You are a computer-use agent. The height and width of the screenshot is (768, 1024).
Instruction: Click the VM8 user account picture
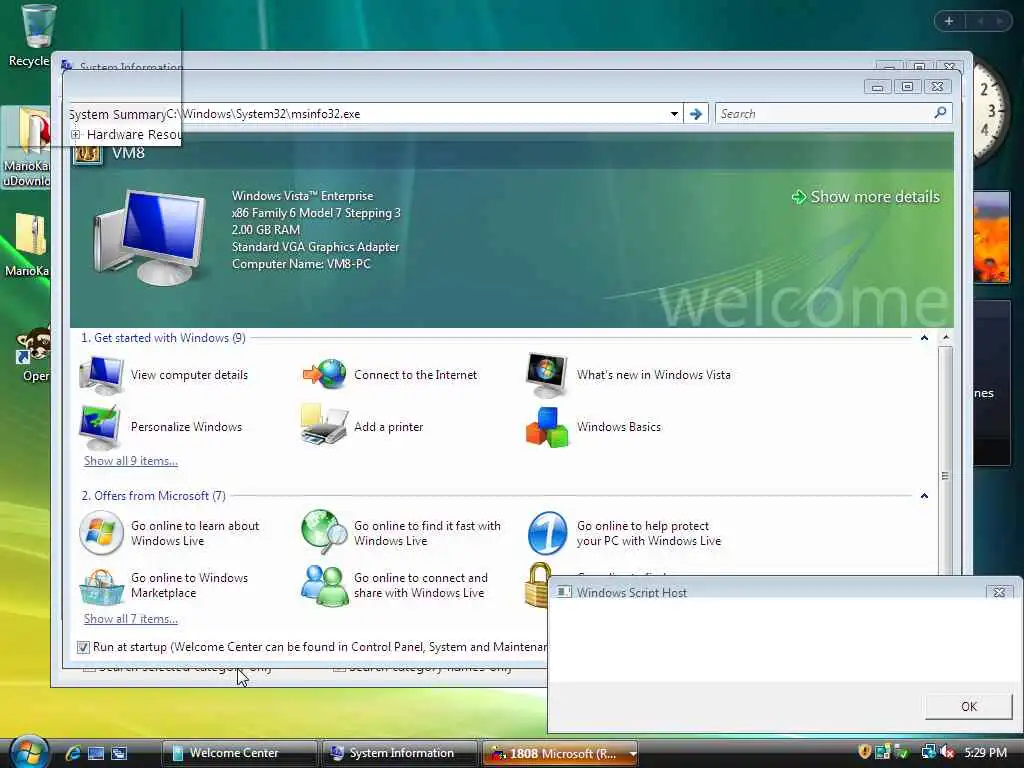click(88, 155)
